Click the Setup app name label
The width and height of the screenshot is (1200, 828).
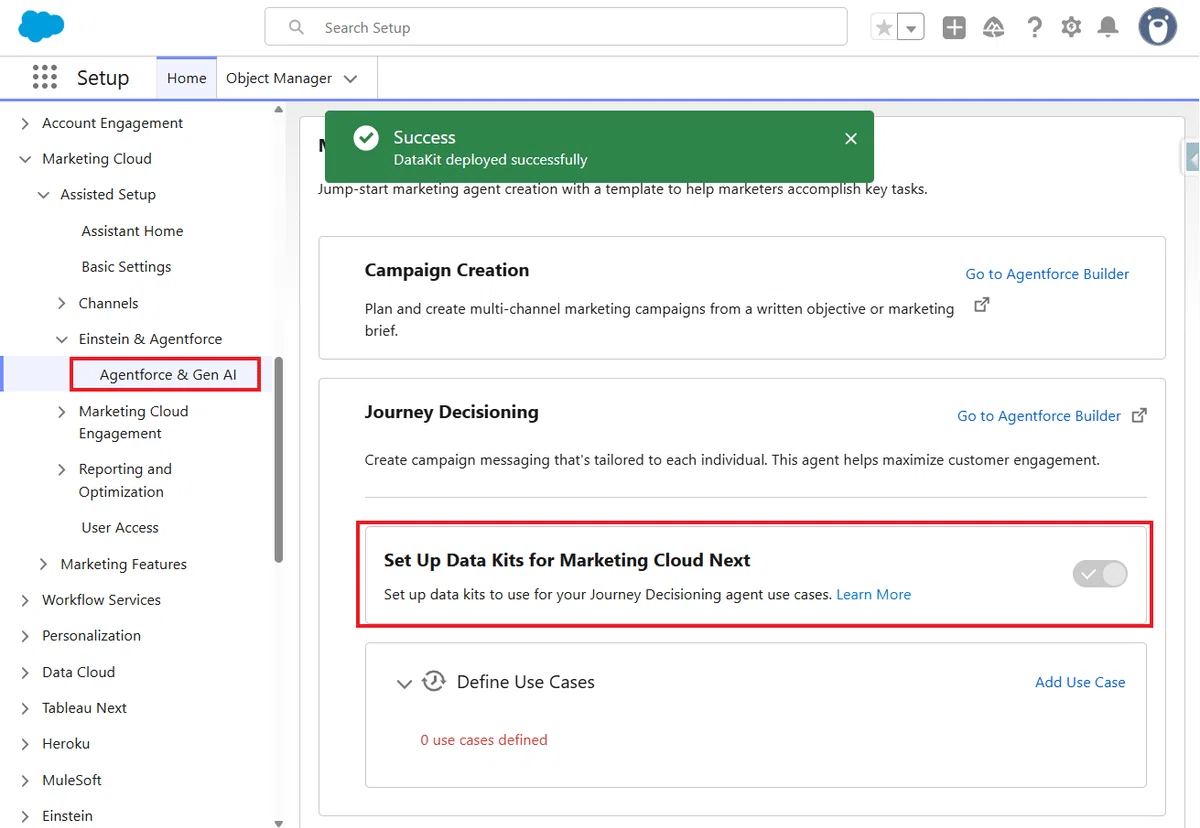tap(103, 78)
